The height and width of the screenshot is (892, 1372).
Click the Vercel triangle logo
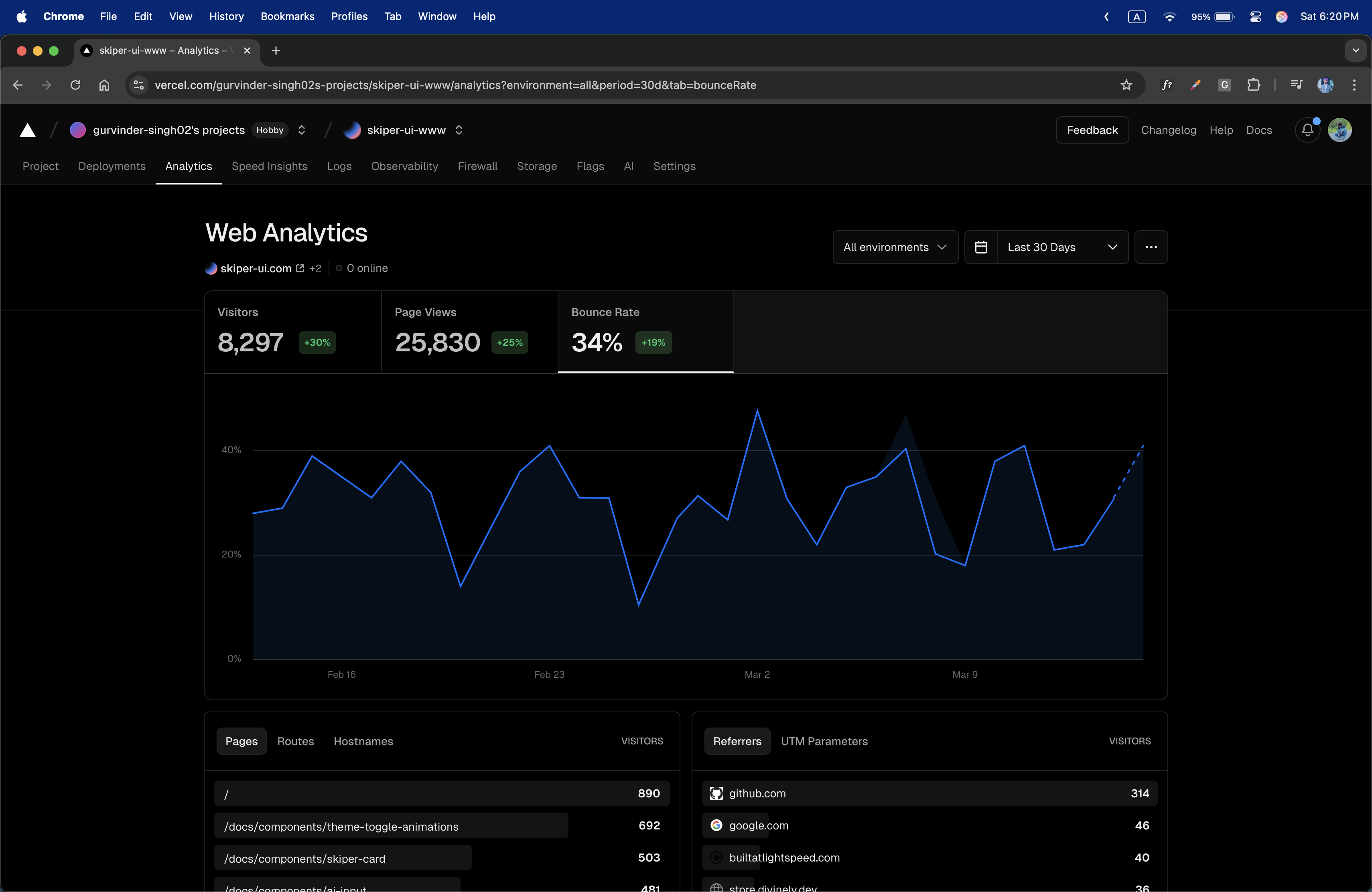[28, 130]
